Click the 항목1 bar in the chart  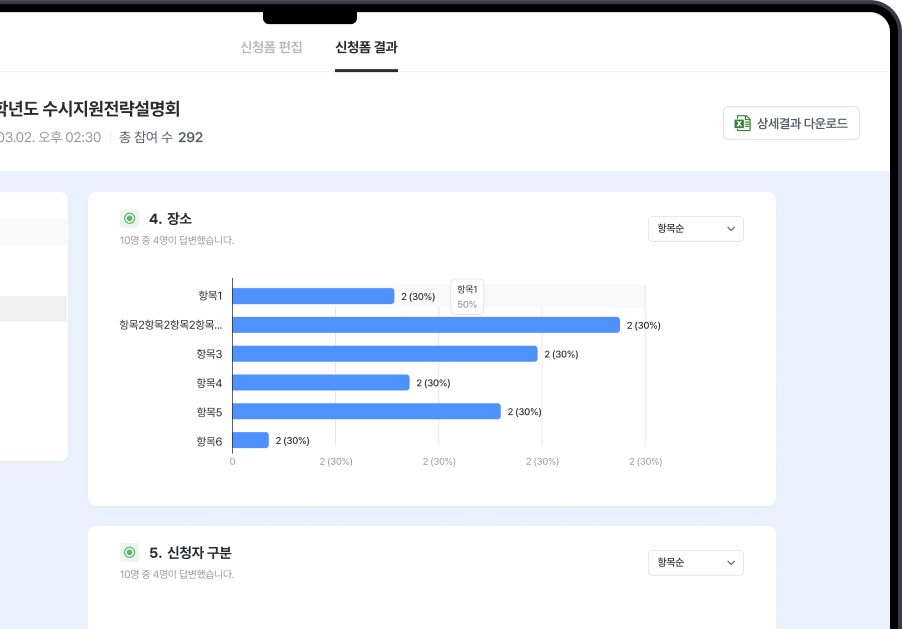[313, 296]
